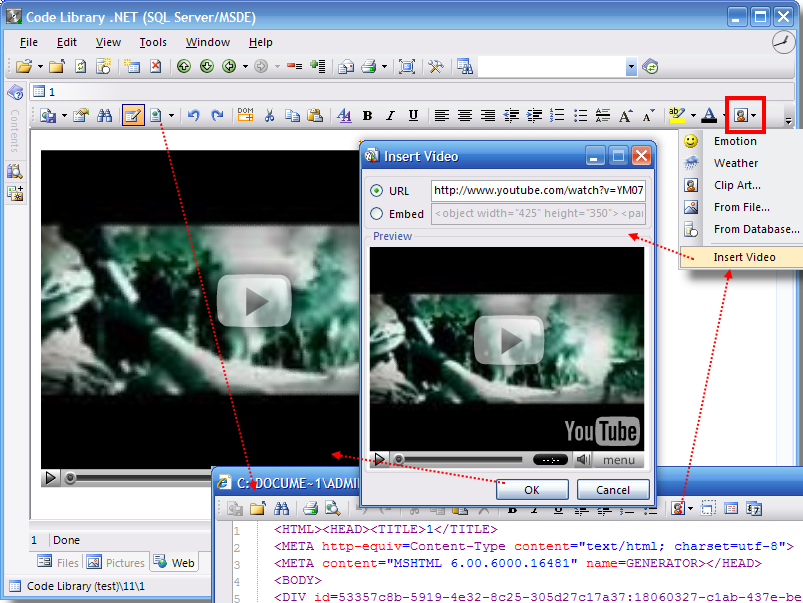The width and height of the screenshot is (803, 603).
Task: Switch to the Pictures tab
Action: coord(116,563)
